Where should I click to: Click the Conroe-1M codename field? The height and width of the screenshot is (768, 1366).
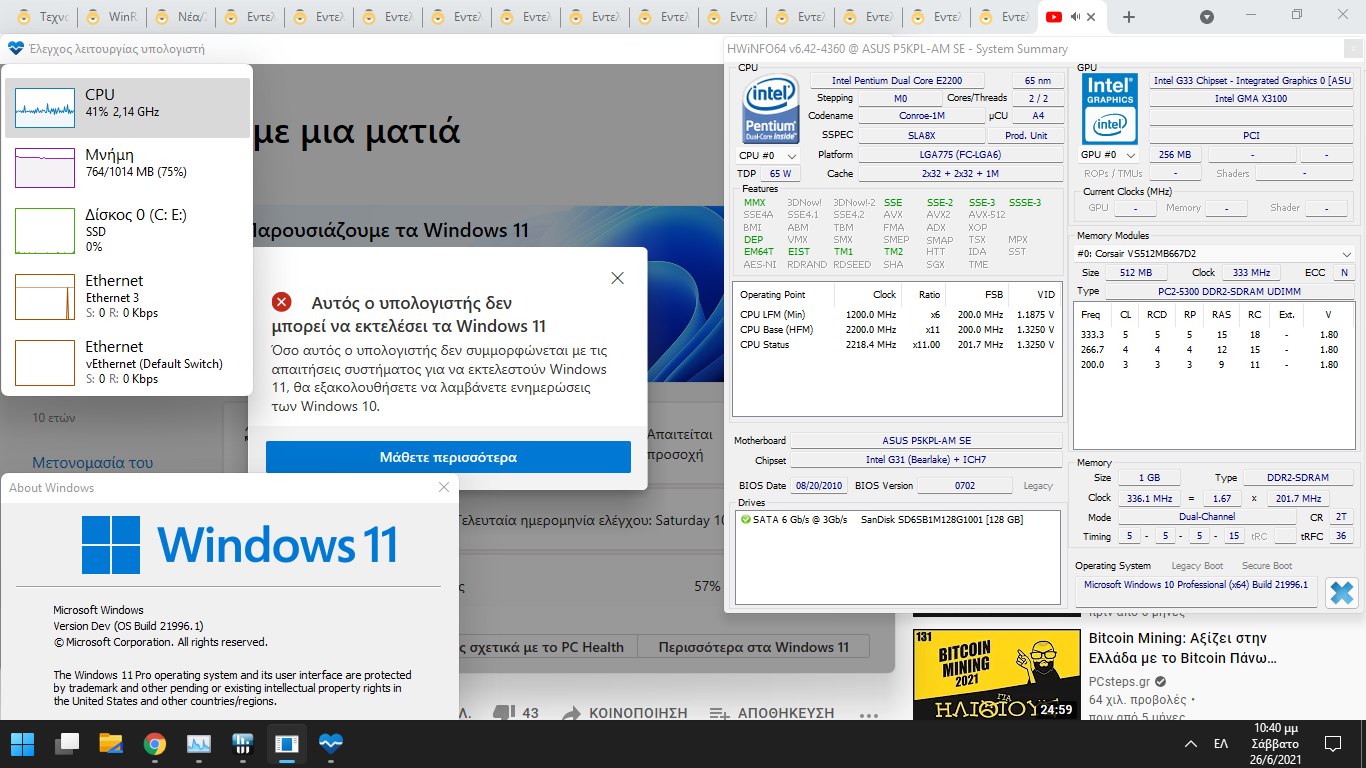pyautogui.click(x=921, y=116)
